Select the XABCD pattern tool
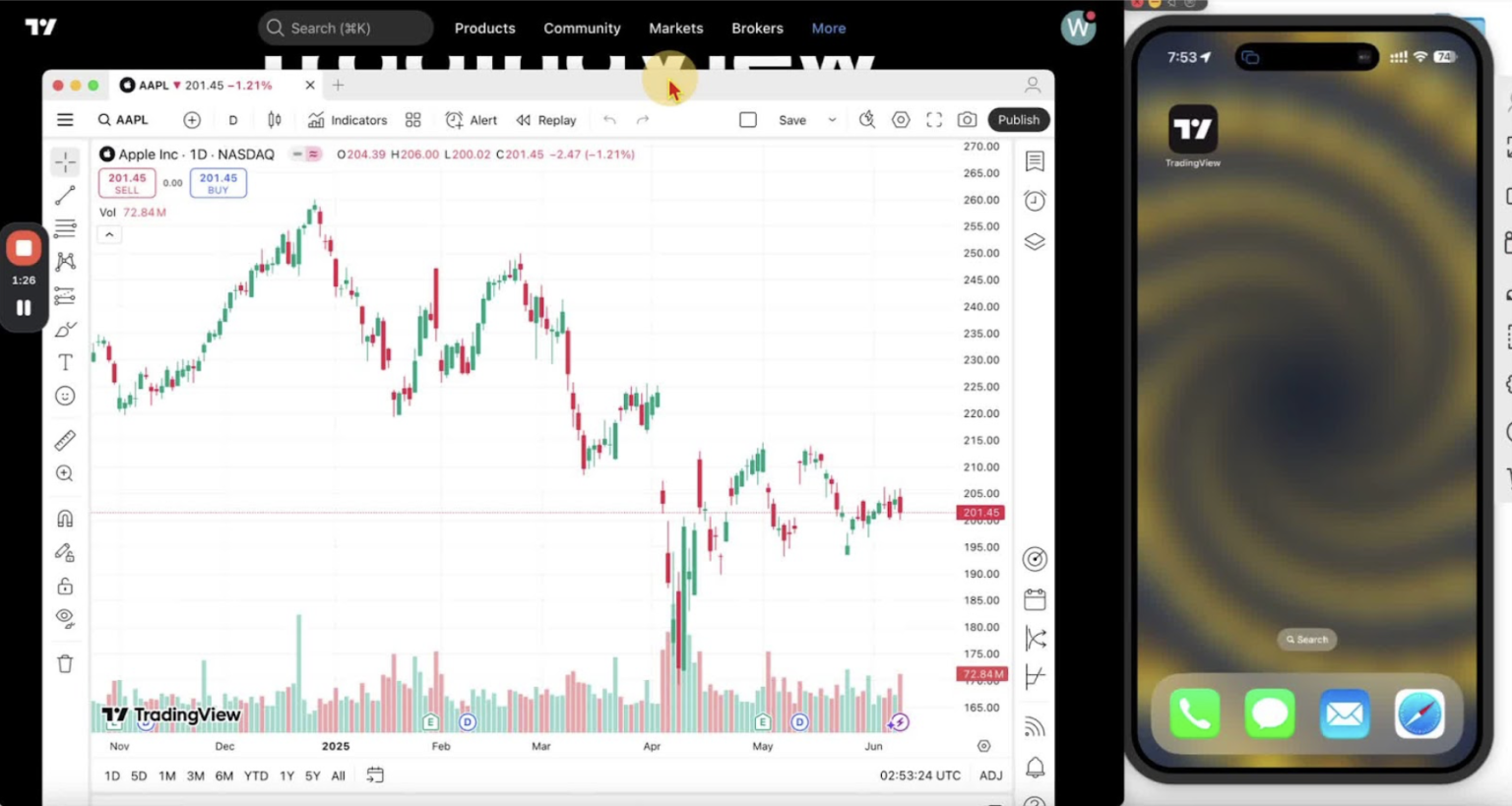Image resolution: width=1512 pixels, height=806 pixels. [x=64, y=261]
